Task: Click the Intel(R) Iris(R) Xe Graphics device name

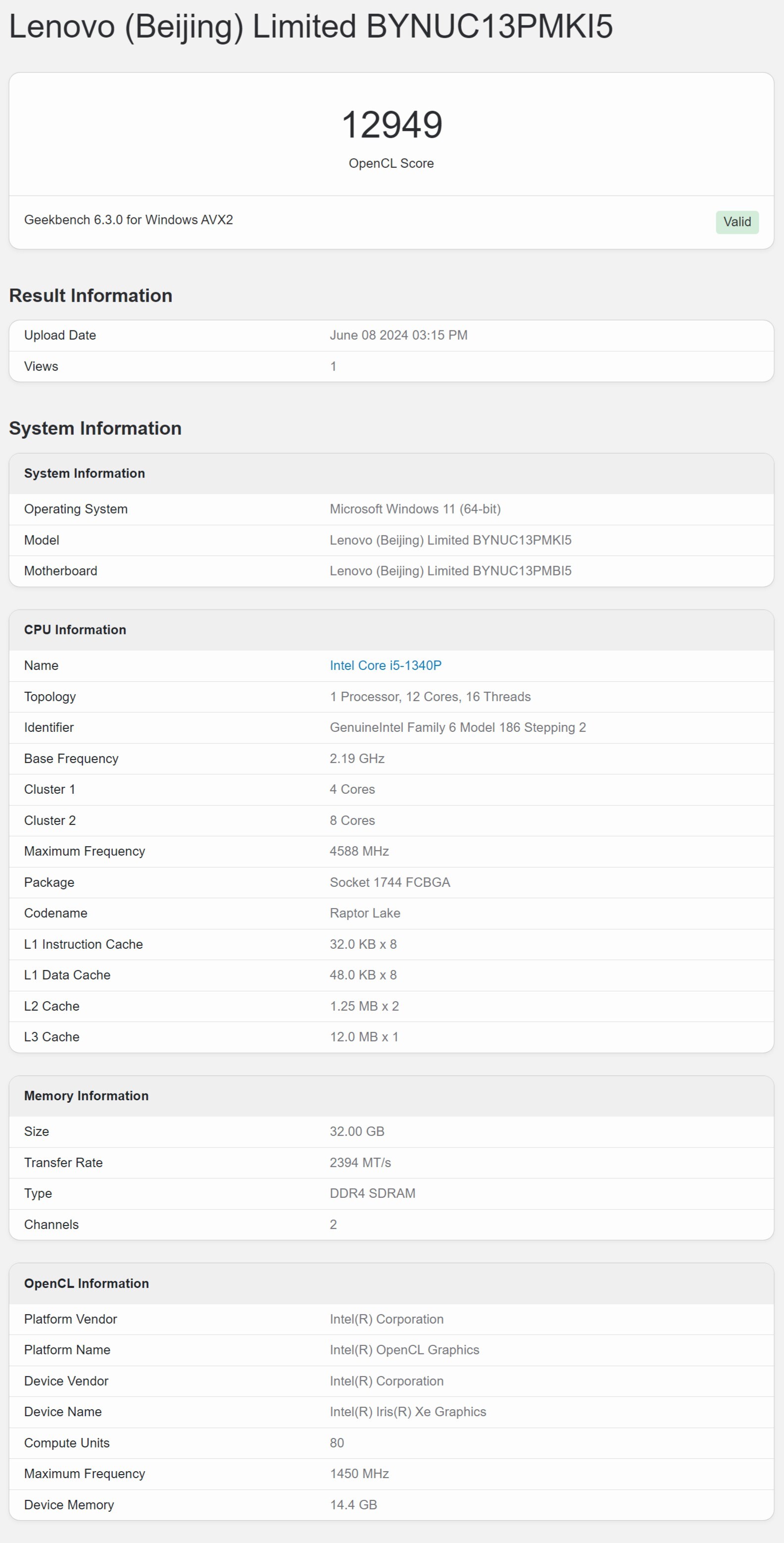Action: [407, 1412]
